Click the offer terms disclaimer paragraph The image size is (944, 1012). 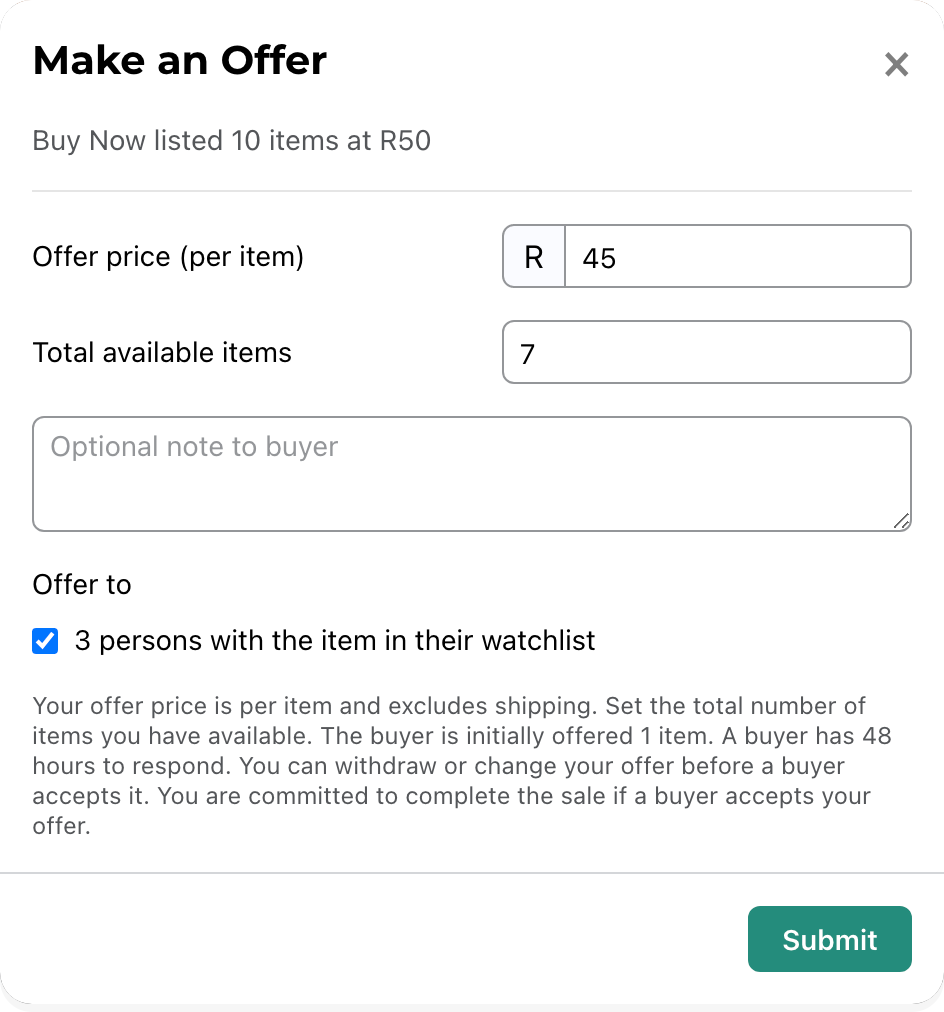pyautogui.click(x=462, y=766)
